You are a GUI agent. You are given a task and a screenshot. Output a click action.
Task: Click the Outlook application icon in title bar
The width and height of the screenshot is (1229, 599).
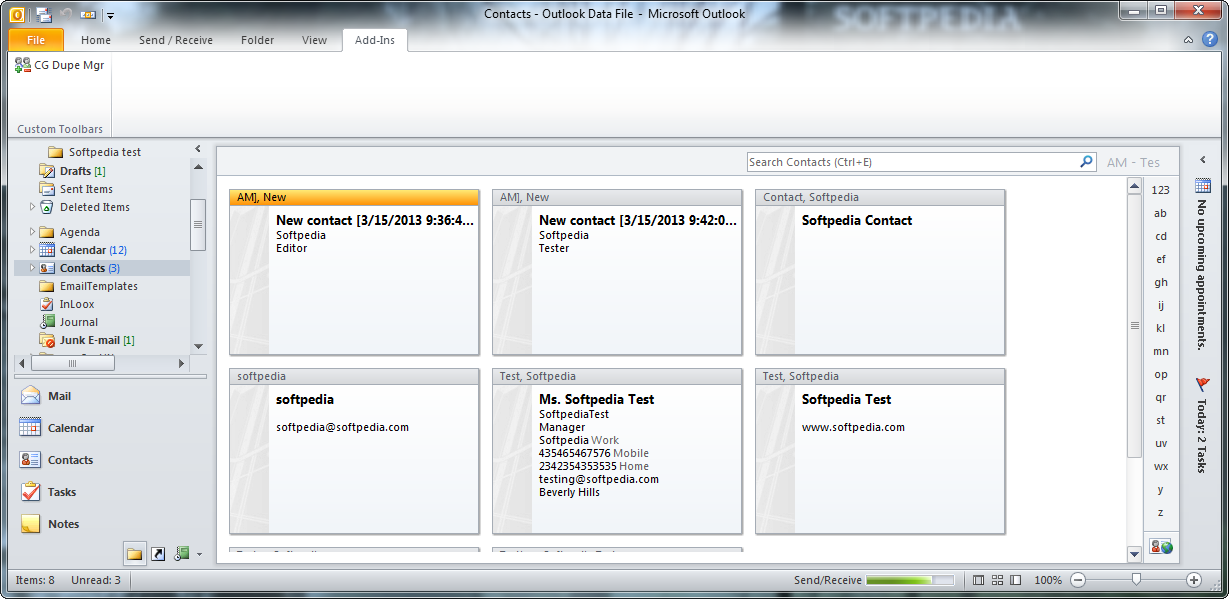pos(16,14)
